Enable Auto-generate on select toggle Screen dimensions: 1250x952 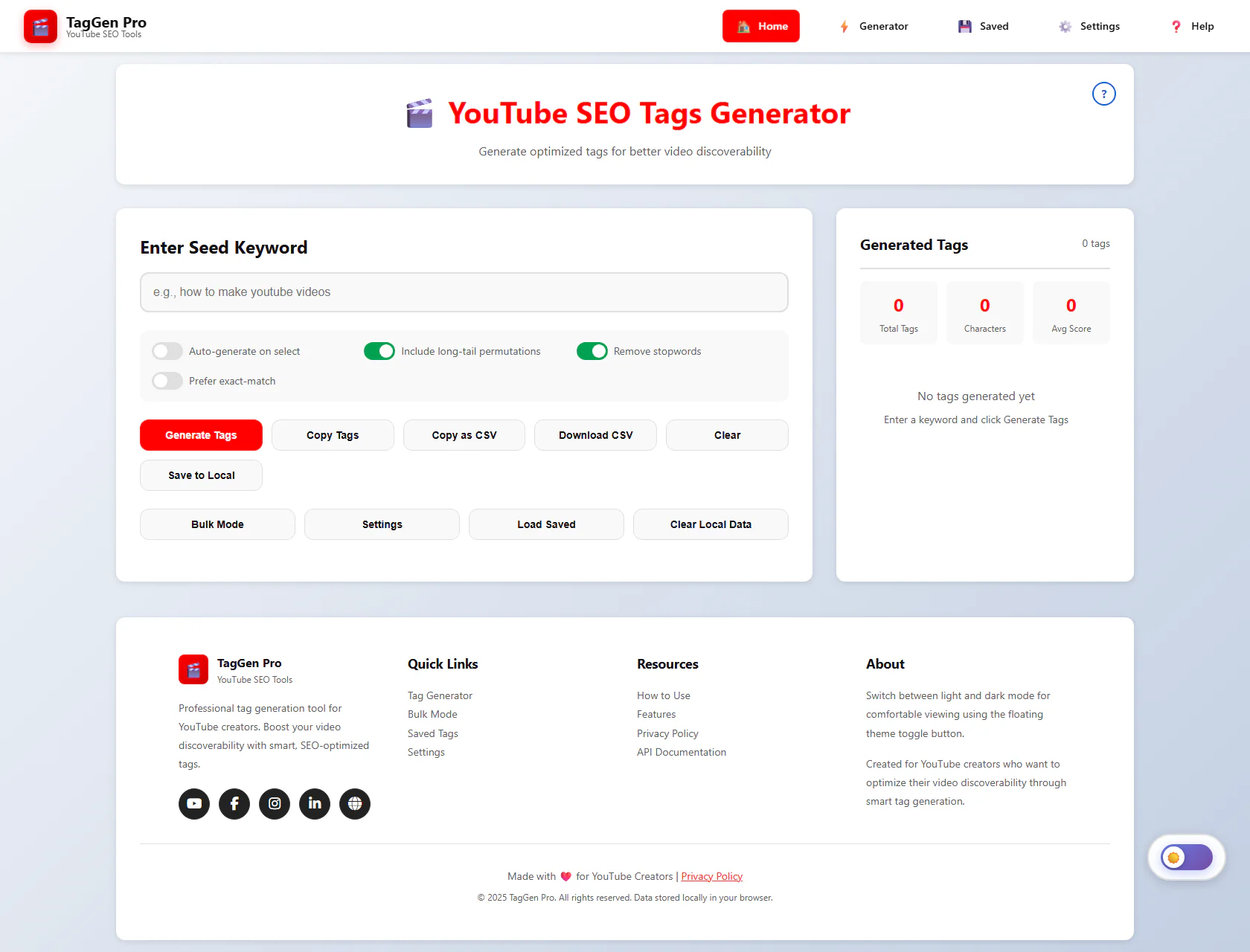pyautogui.click(x=167, y=351)
